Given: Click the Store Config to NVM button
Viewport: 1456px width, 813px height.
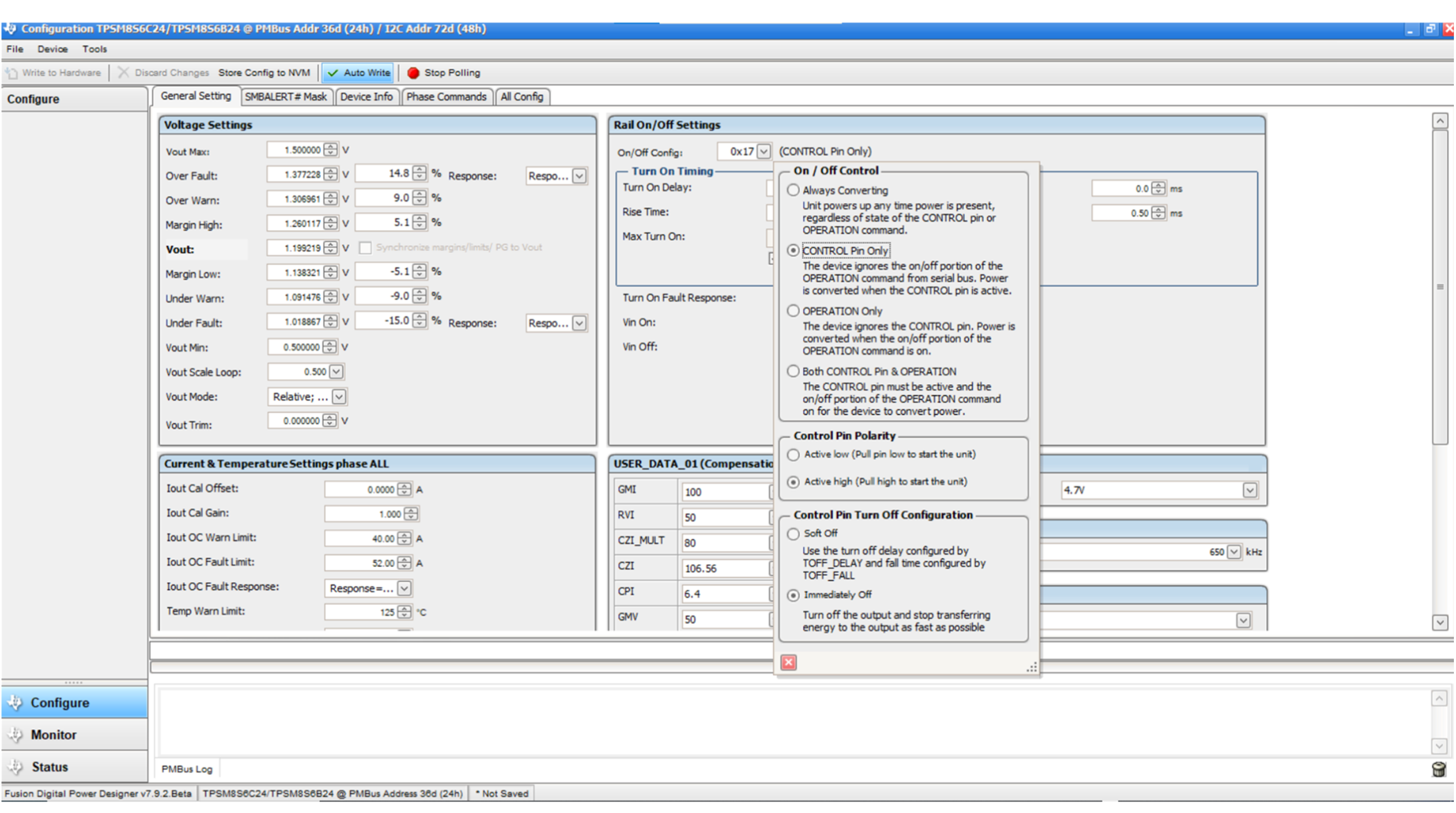Looking at the screenshot, I should click(x=263, y=72).
